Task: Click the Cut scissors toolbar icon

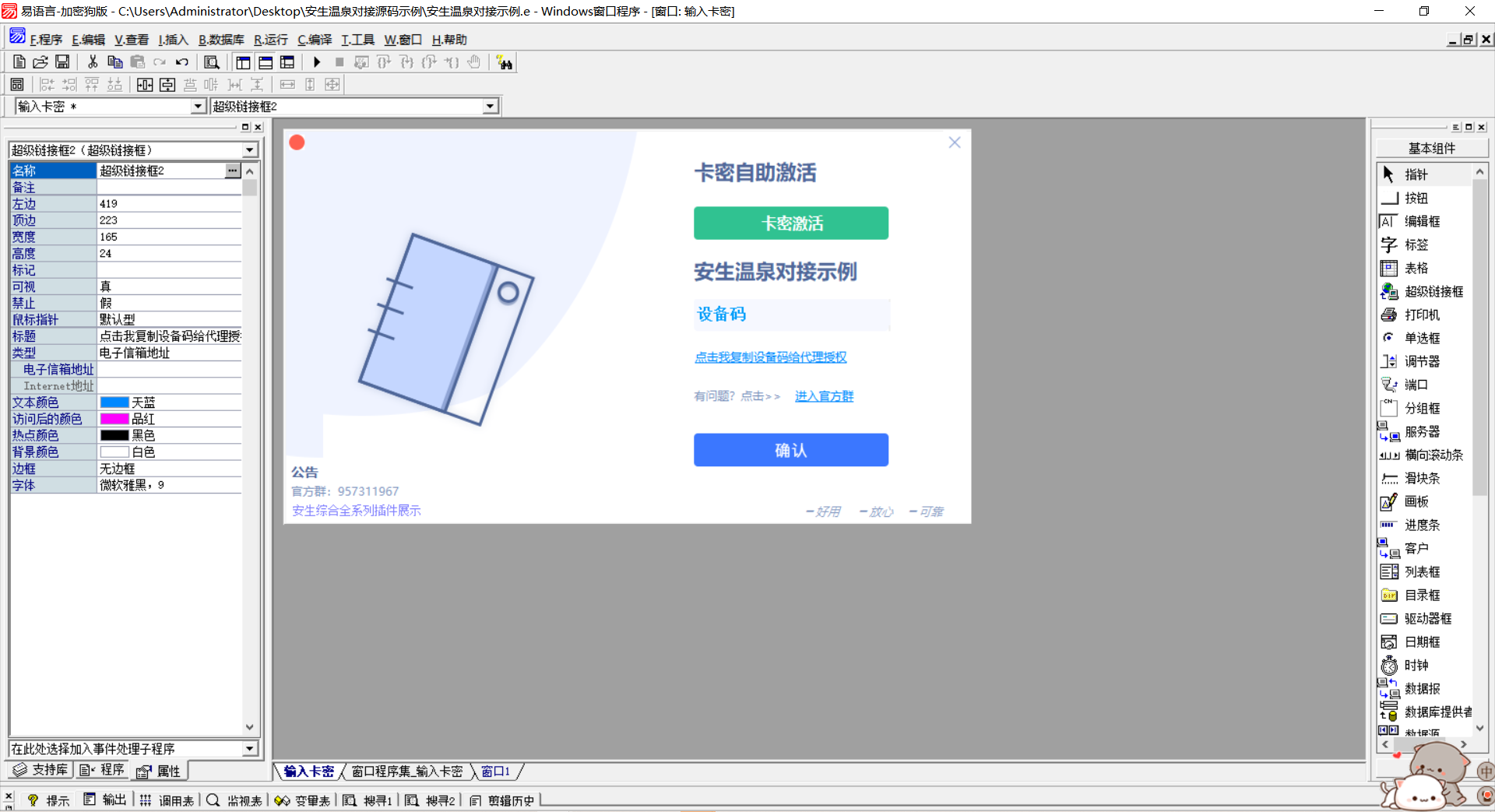Action: click(93, 62)
